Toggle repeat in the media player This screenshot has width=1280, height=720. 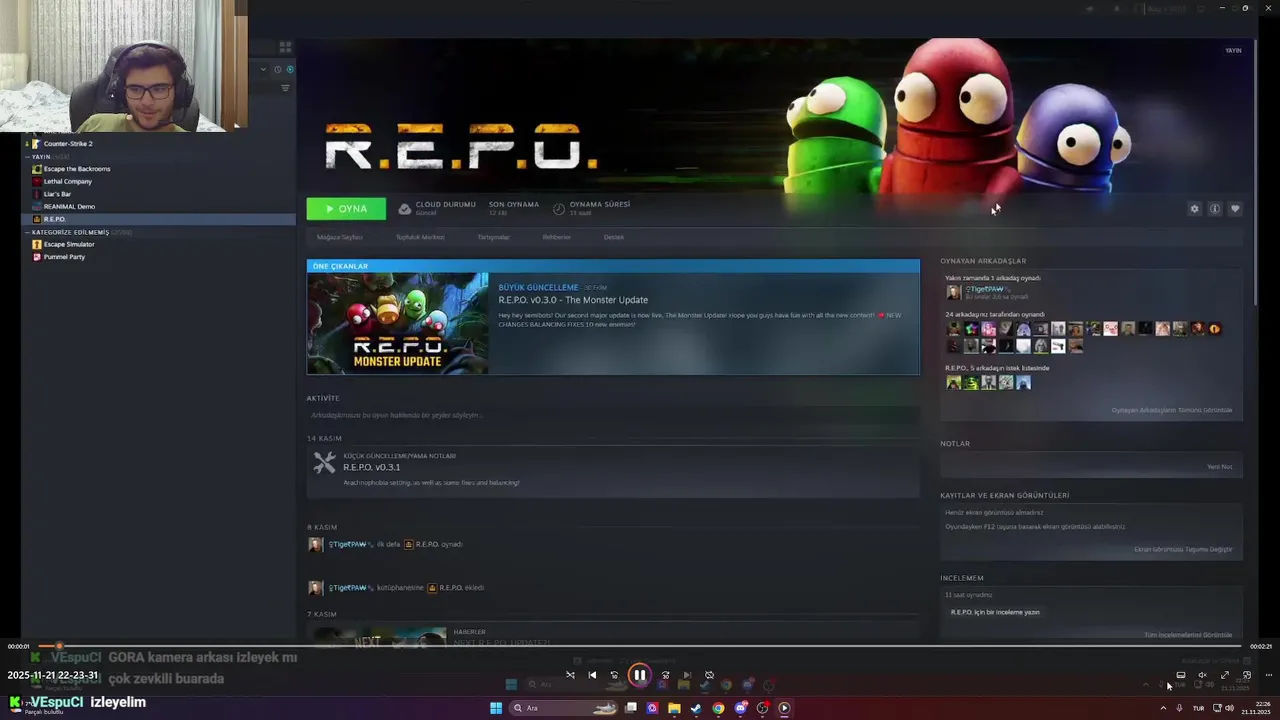[x=709, y=675]
